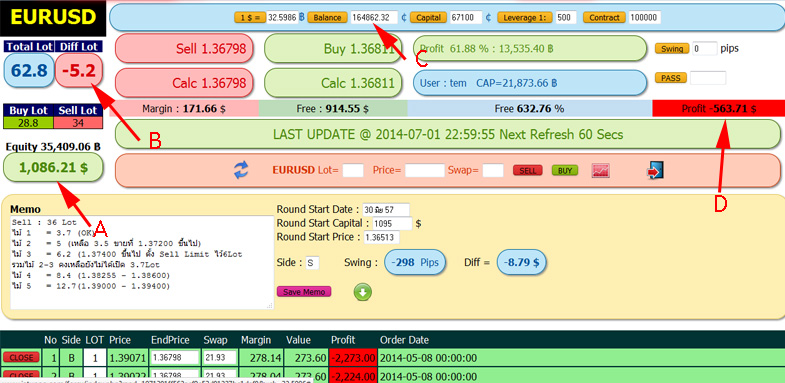Click the orange Capital label button
The height and width of the screenshot is (383, 785).
click(429, 18)
